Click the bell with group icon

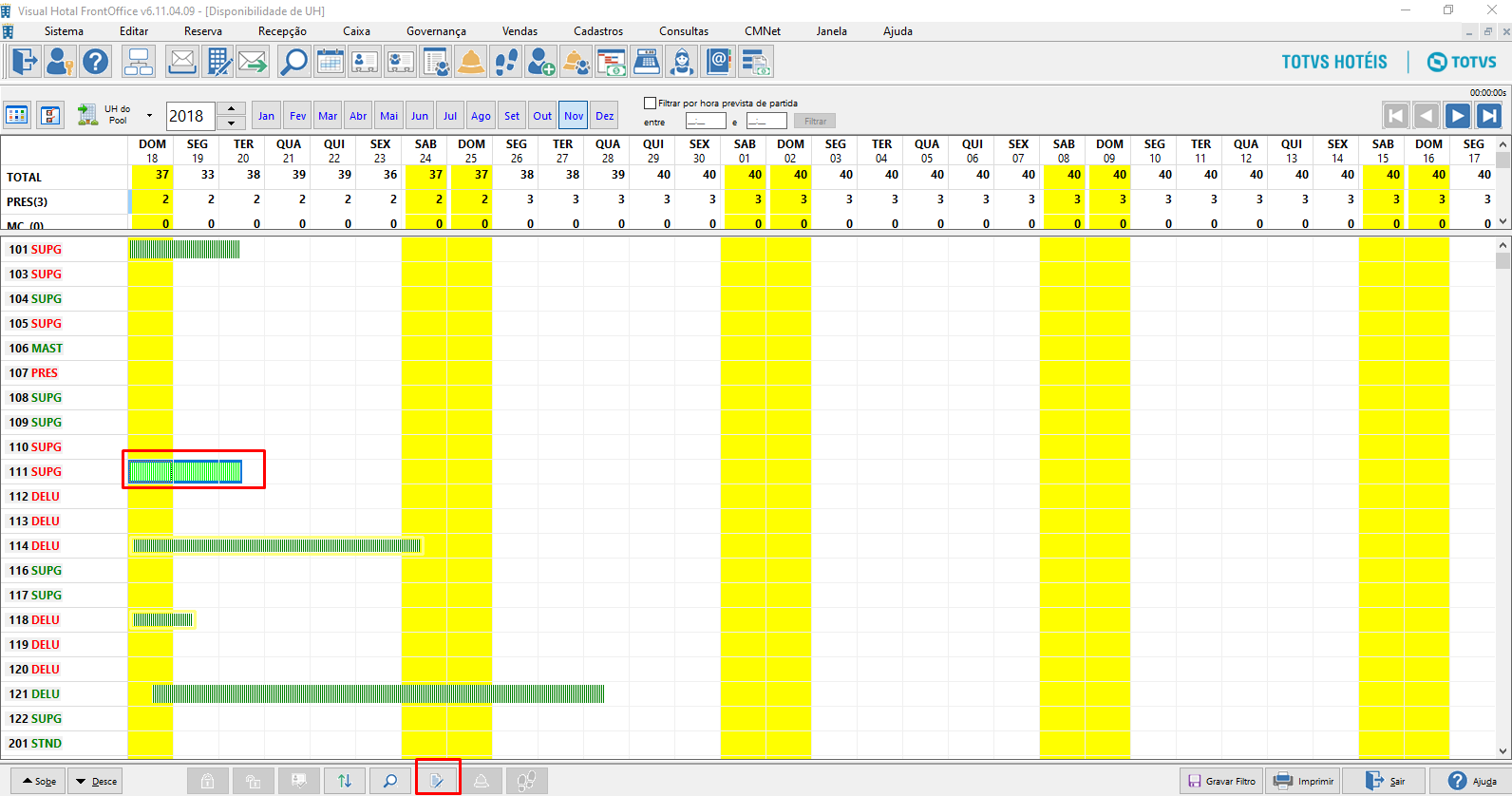576,62
